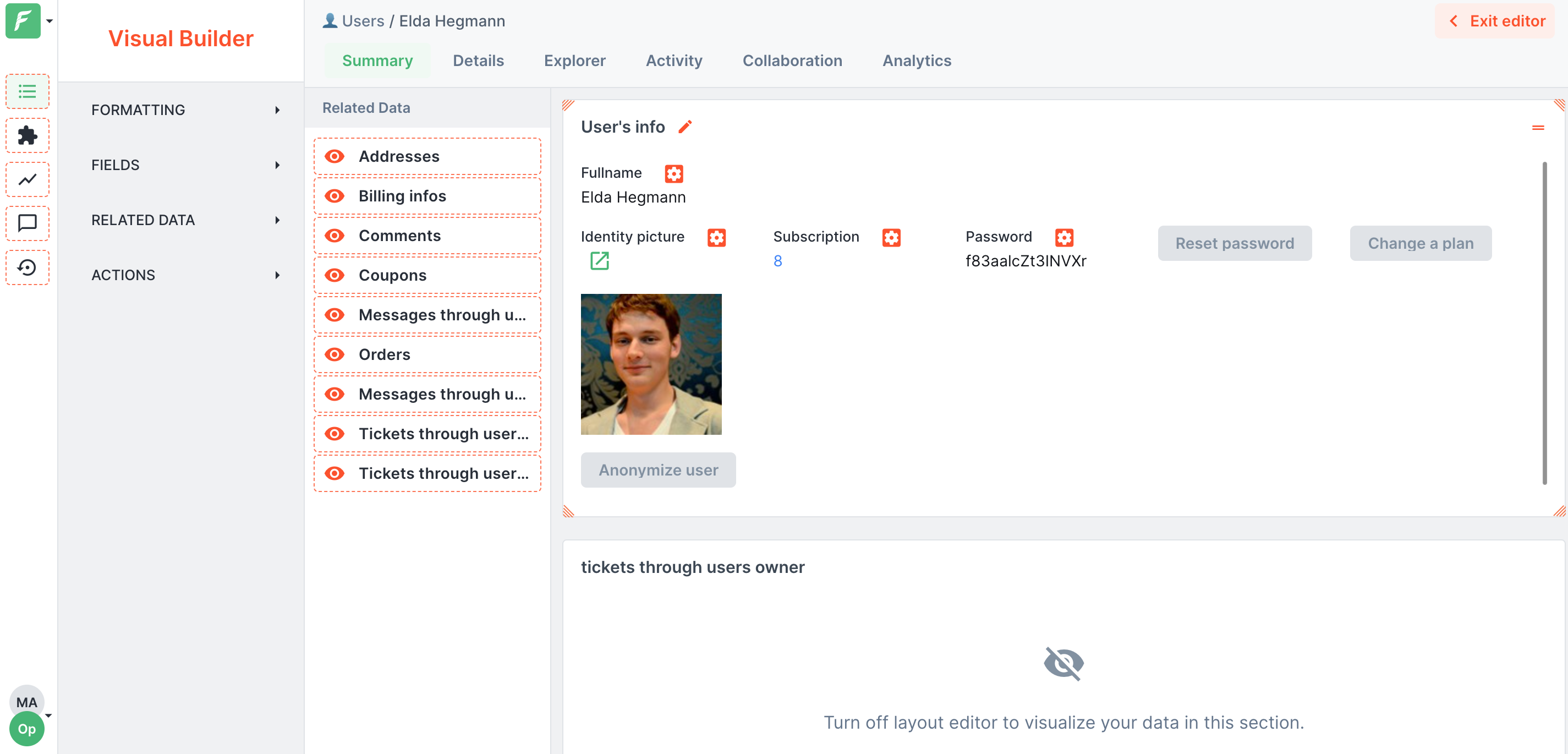Click Elda Hegmann's identity picture thumbnail

pos(651,364)
